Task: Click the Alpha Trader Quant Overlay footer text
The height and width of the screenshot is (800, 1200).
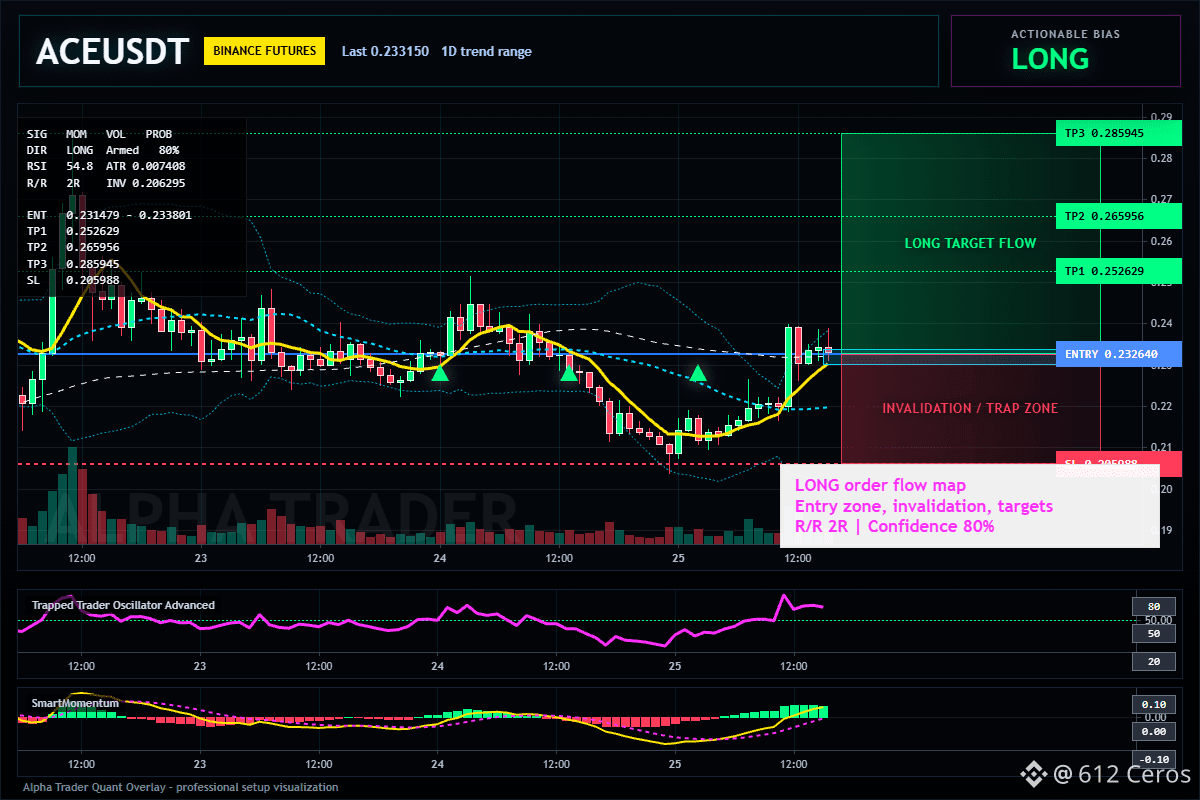Action: [180, 787]
